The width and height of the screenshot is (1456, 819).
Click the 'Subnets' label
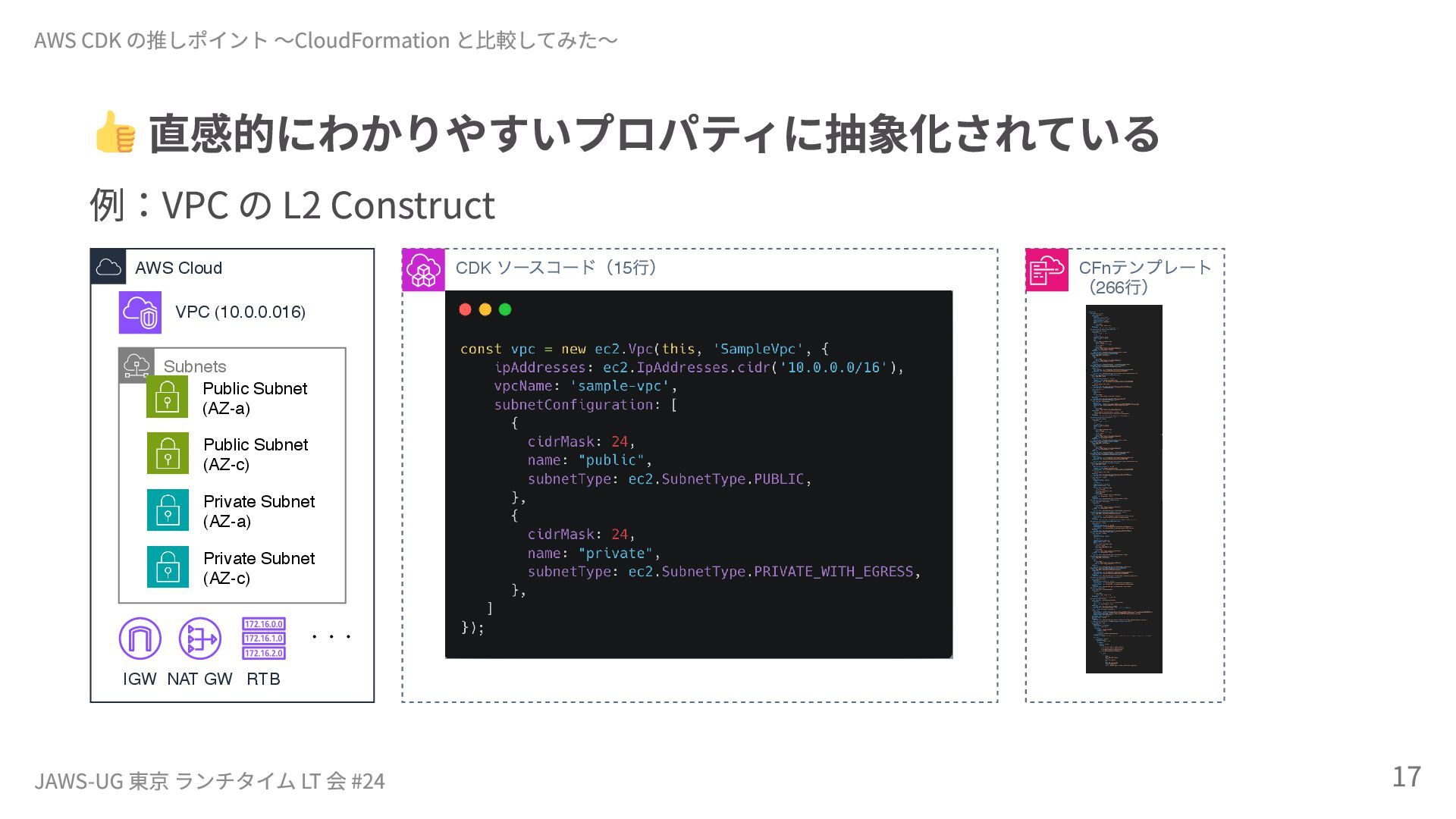(195, 366)
